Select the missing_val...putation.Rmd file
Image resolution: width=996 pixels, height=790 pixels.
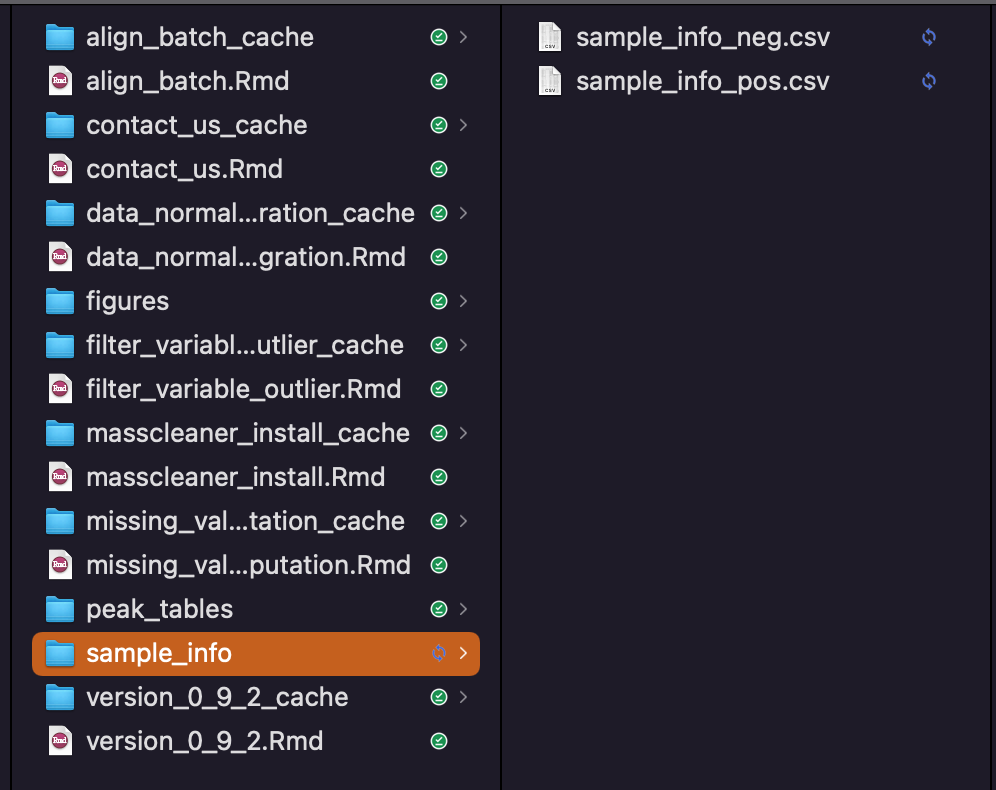tap(256, 565)
